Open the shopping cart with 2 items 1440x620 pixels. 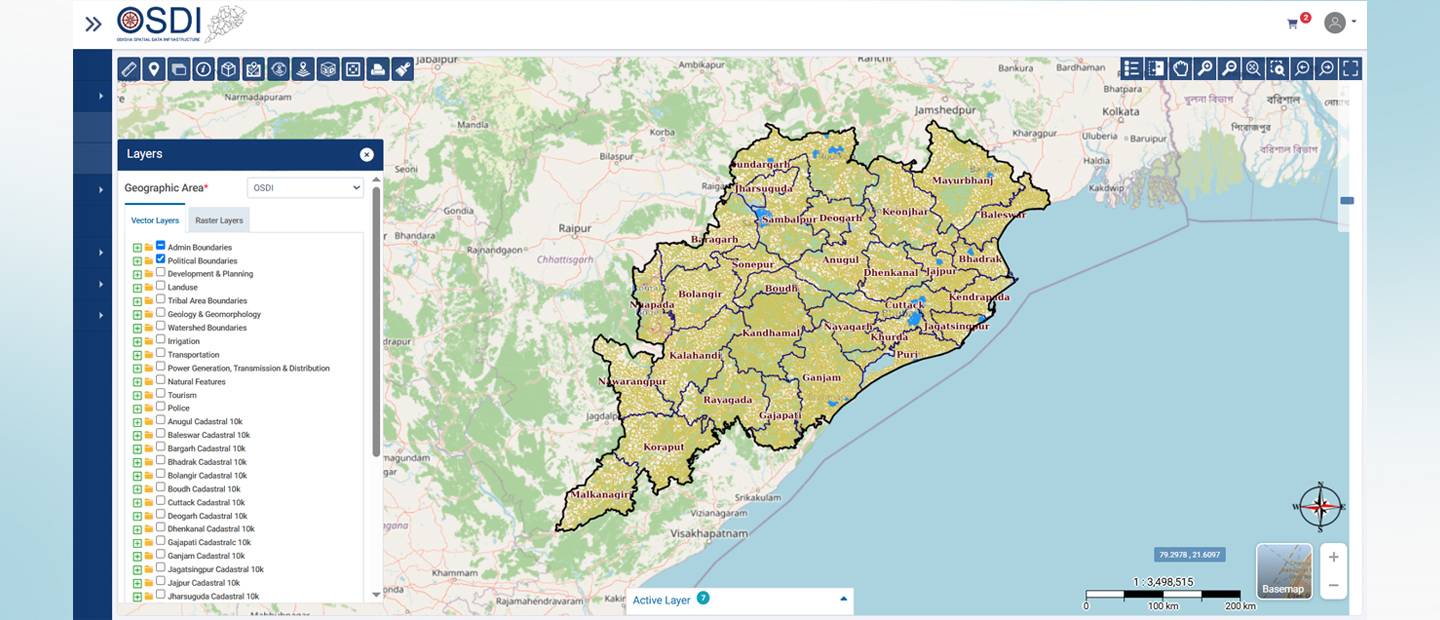(1297, 22)
